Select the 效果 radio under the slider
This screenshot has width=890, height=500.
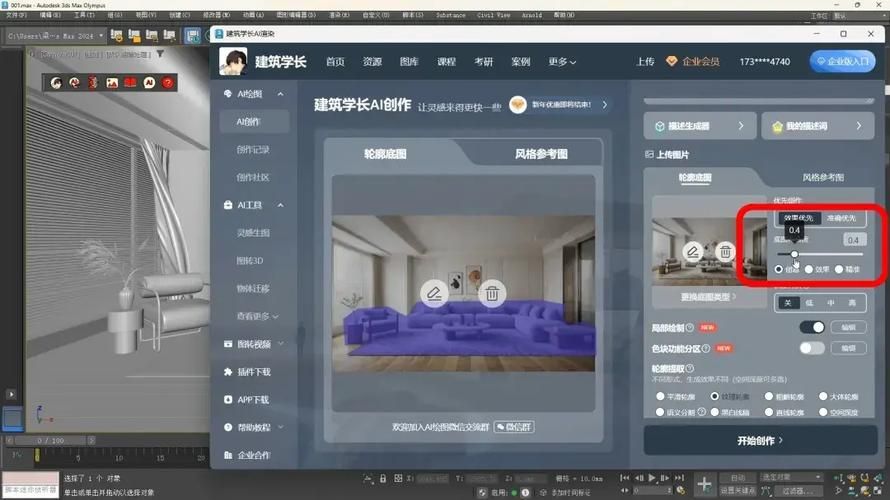pyautogui.click(x=809, y=269)
